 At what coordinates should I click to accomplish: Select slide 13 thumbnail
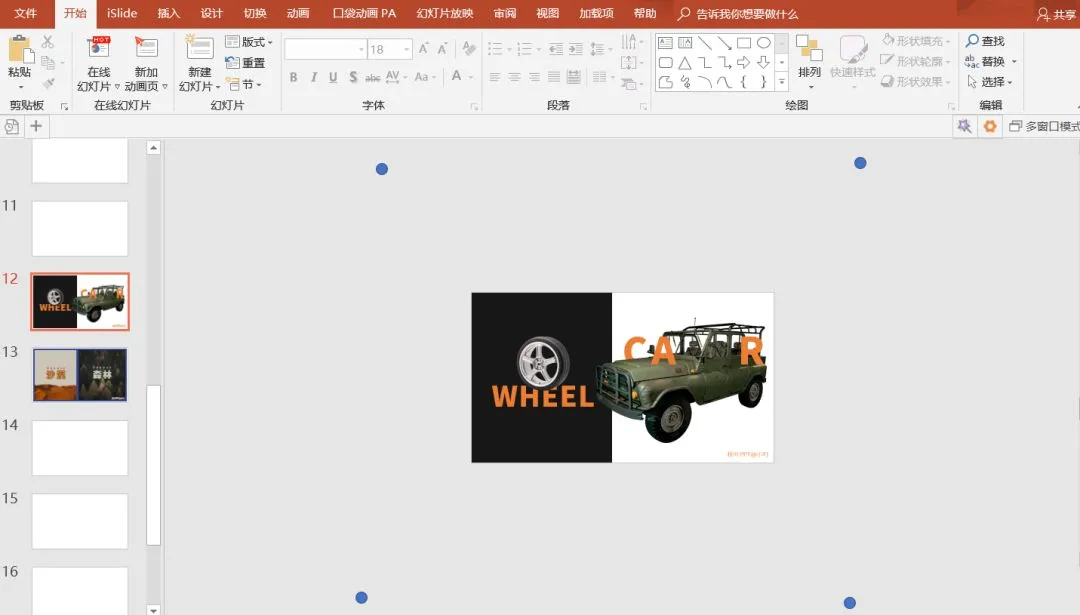click(80, 375)
